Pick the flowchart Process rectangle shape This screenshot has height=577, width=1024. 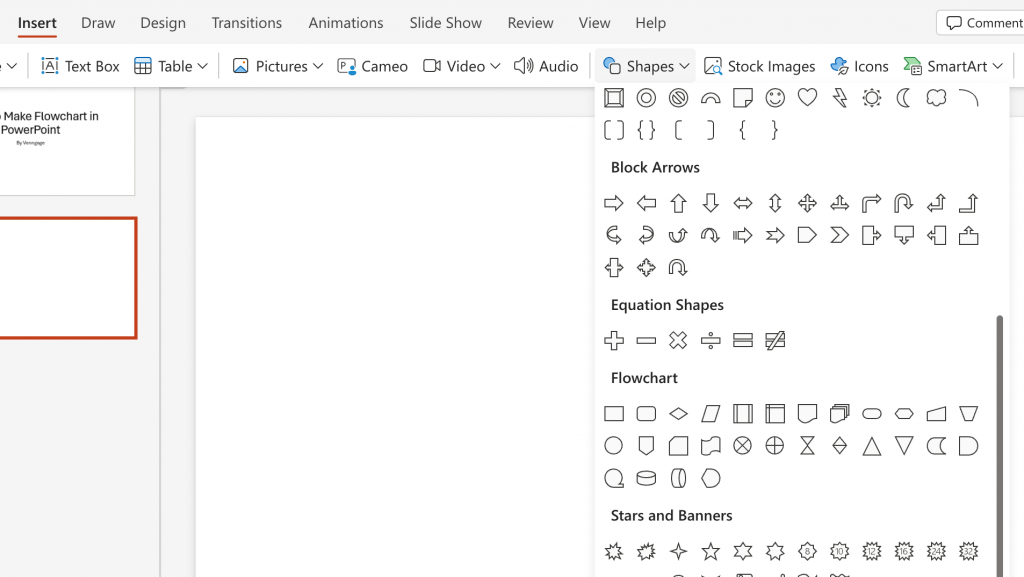click(613, 414)
